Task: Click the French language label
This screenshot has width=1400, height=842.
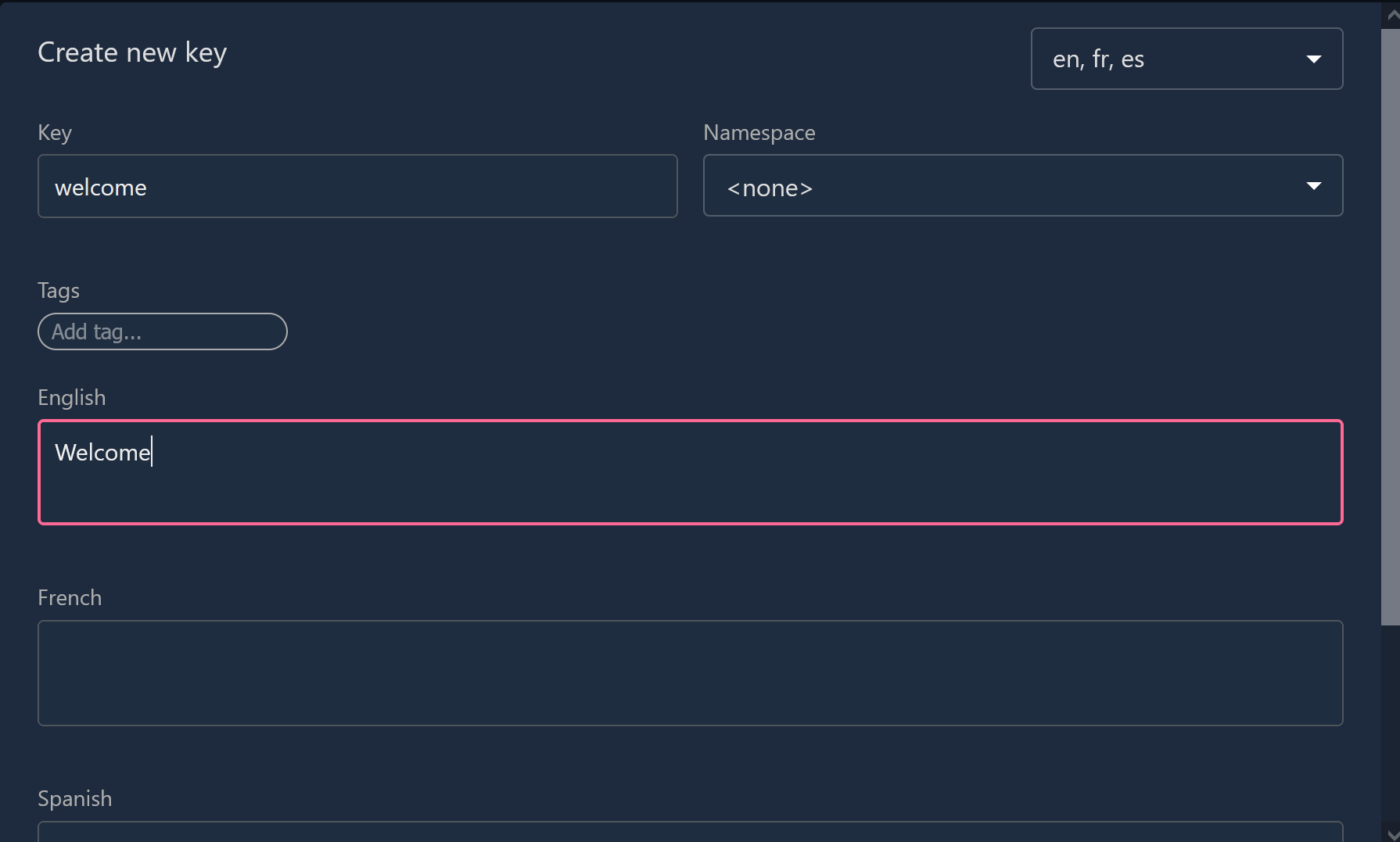Action: click(x=69, y=597)
